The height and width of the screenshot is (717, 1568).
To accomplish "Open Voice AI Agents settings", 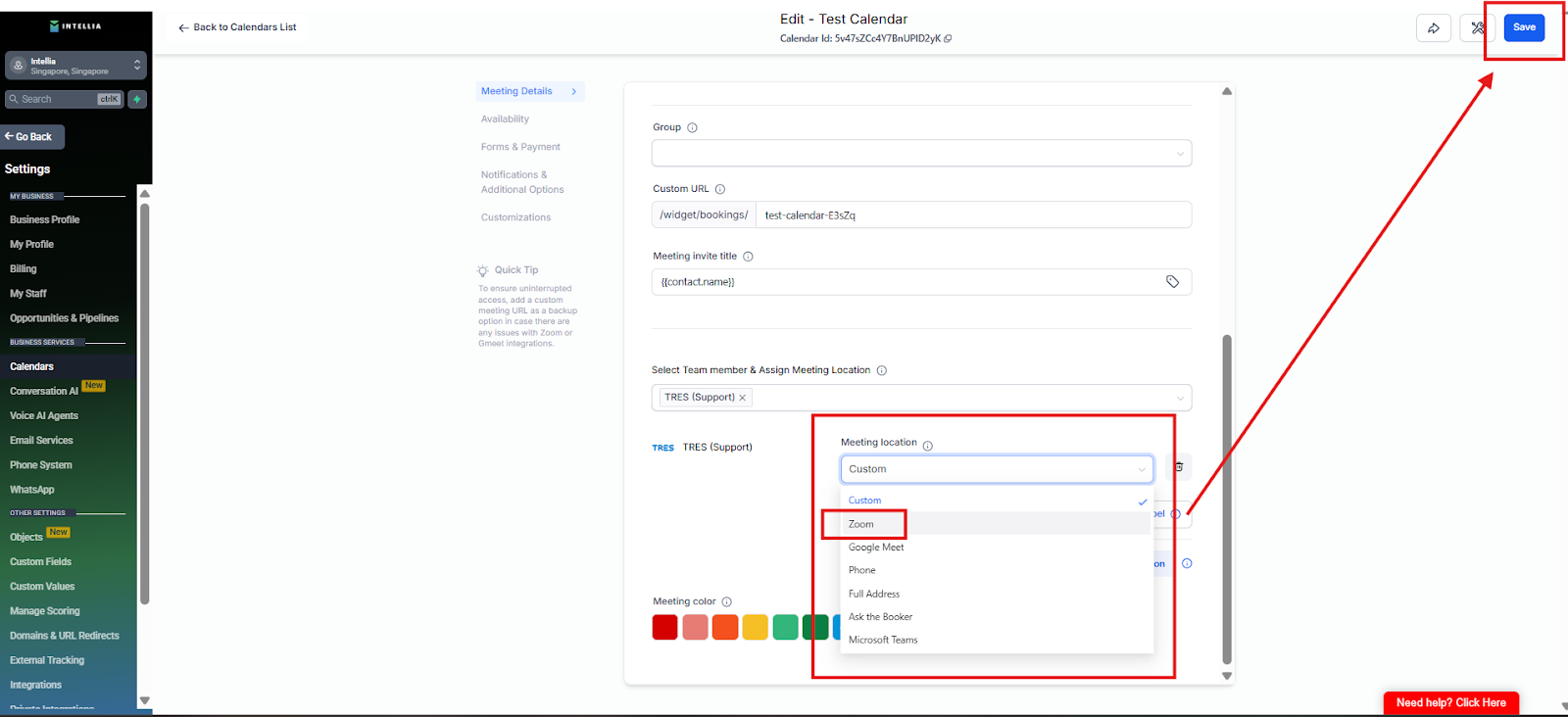I will (44, 416).
